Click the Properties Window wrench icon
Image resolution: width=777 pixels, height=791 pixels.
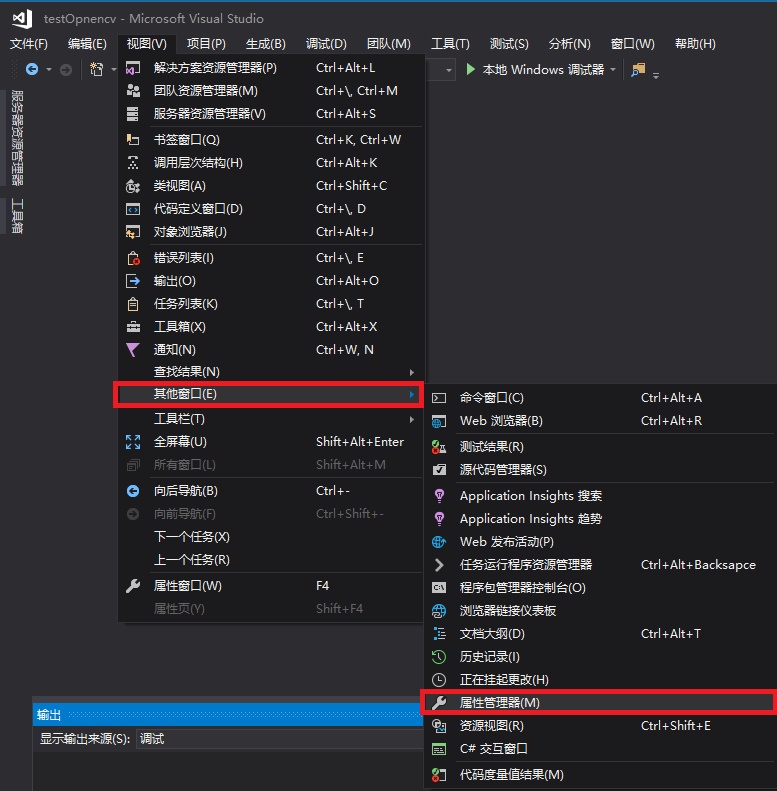pyautogui.click(x=133, y=586)
